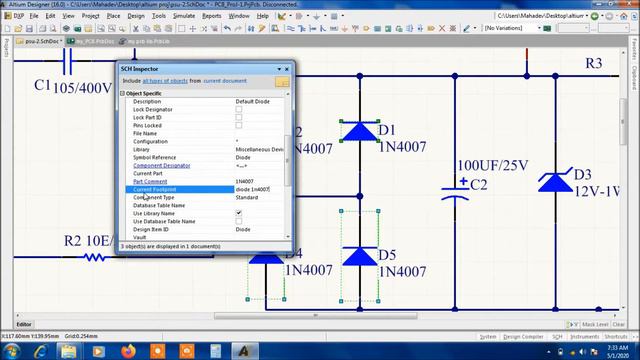Click the Component Designator link
This screenshot has height=360, width=640.
point(162,165)
